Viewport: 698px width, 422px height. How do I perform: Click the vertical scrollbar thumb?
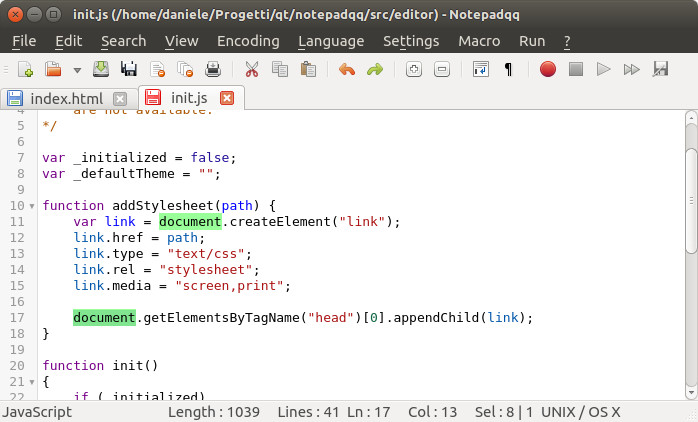pyautogui.click(x=691, y=201)
